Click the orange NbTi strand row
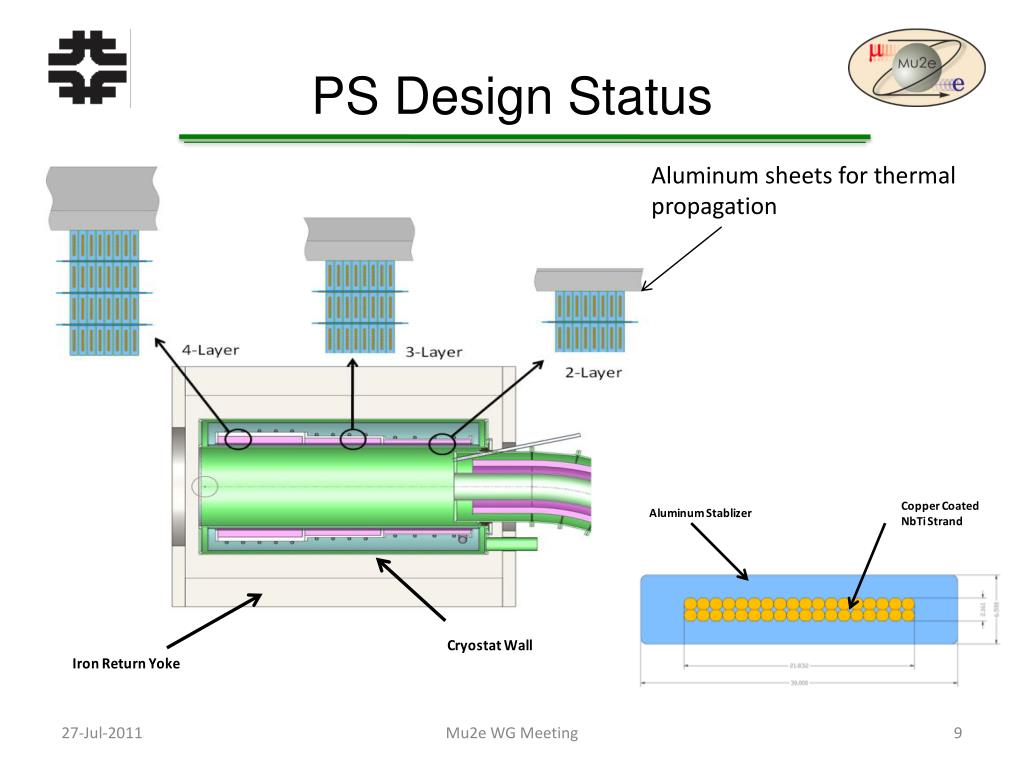The image size is (1024, 768). [799, 609]
